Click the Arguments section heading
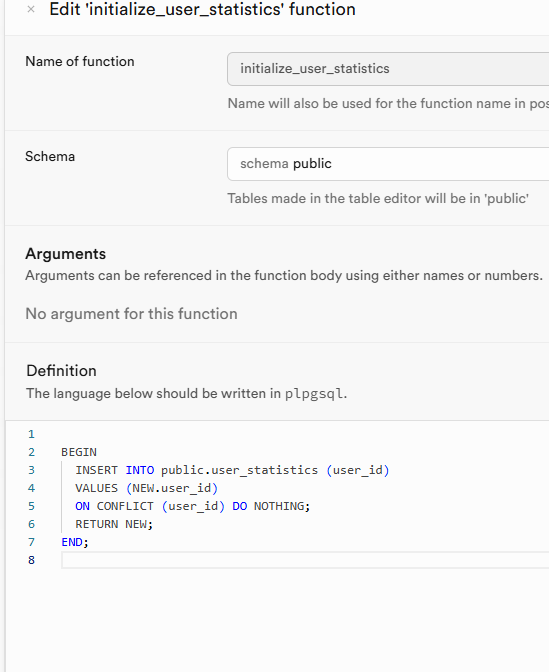Viewport: 549px width, 672px height. pos(66,254)
